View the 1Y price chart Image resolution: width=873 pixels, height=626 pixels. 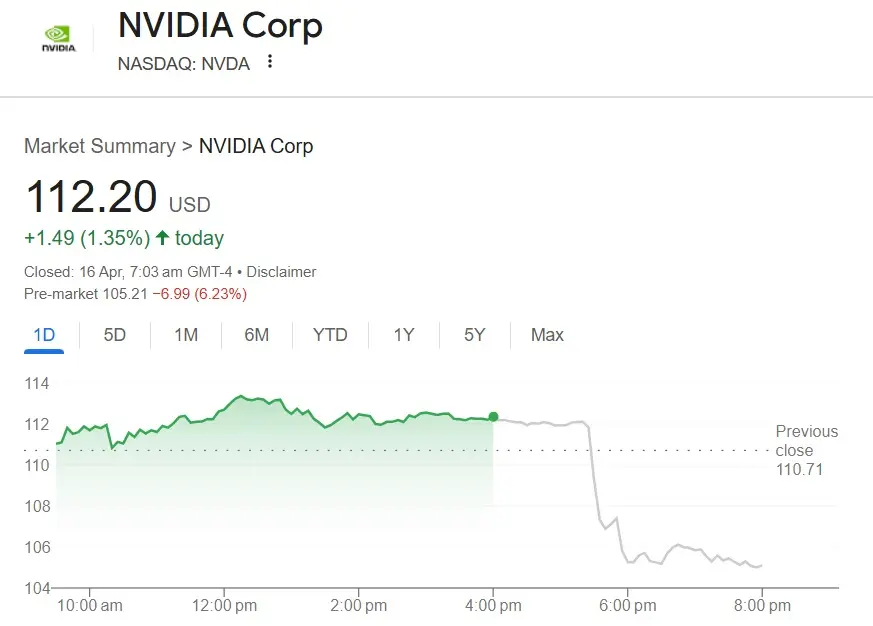tap(403, 335)
